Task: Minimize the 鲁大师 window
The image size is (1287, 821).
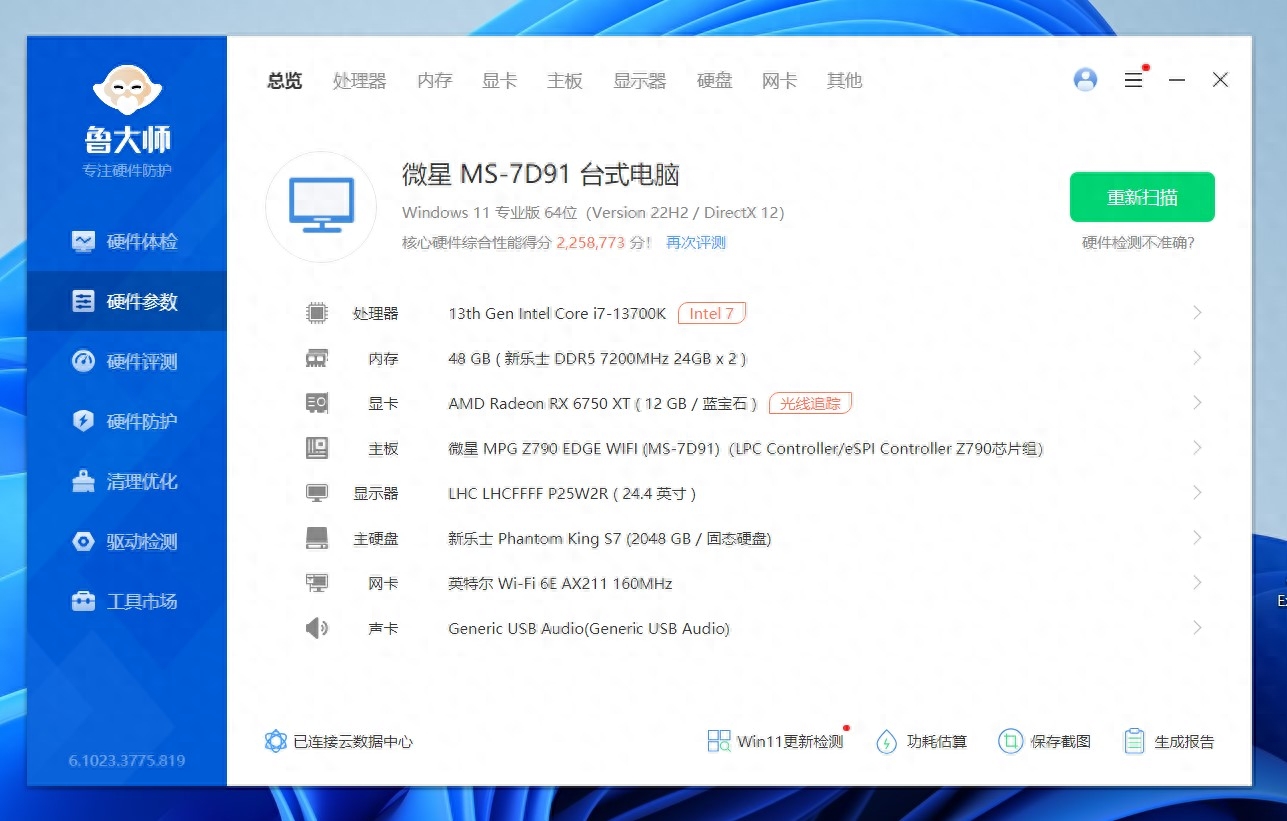Action: click(x=1177, y=80)
